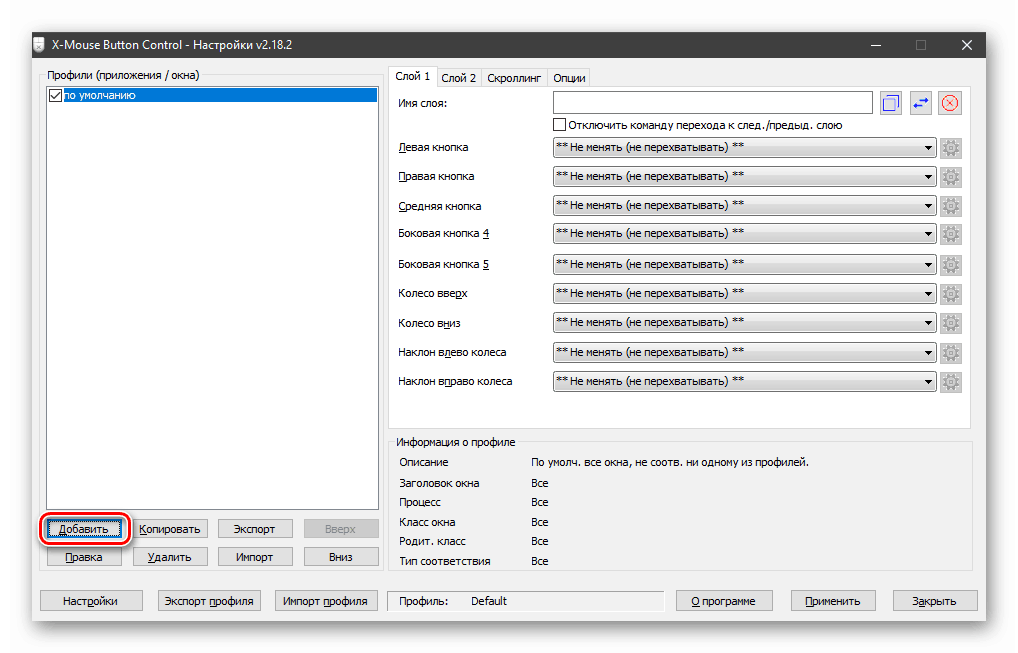Image resolution: width=1018 pixels, height=653 pixels.
Task: Click the red reset layer icon
Action: (950, 103)
